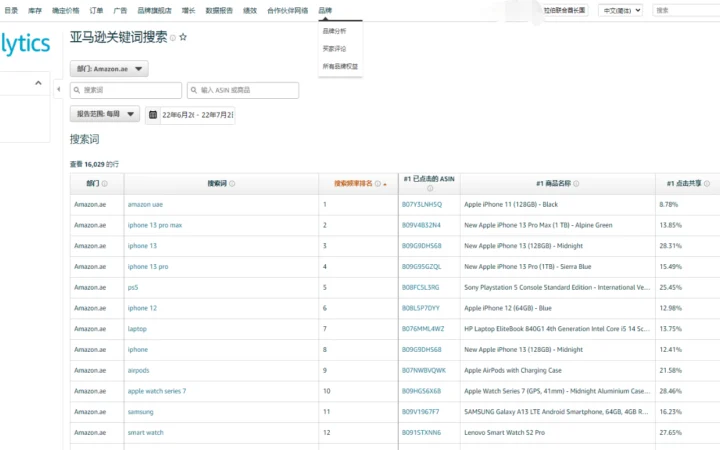Image resolution: width=720 pixels, height=450 pixels.
Task: Click the 输入 ASIN 或商品 input field
Action: pos(243,90)
